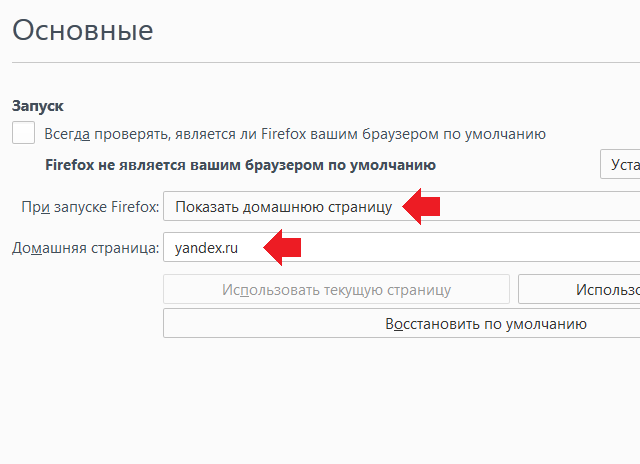The image size is (640, 464).
Task: Click the empty part of the startup dropdown box
Action: [x=540, y=207]
